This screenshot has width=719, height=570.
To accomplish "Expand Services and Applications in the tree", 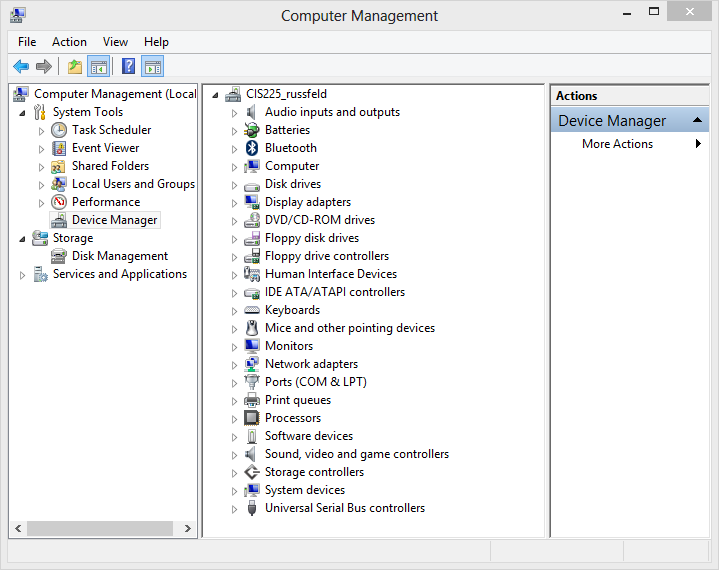I will click(23, 275).
